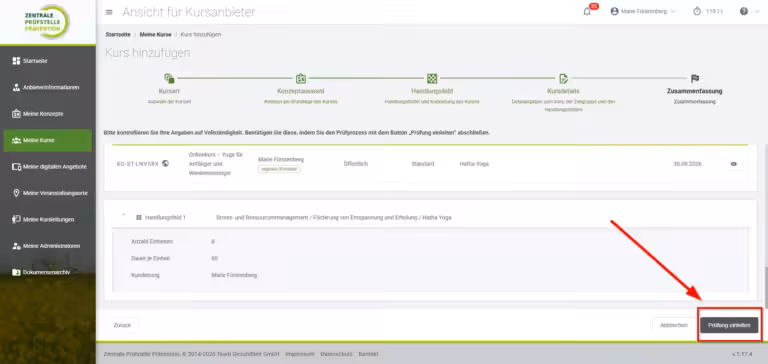
Task: Click the Zentrale Prüfstelle Prävention logo
Action: click(48, 22)
